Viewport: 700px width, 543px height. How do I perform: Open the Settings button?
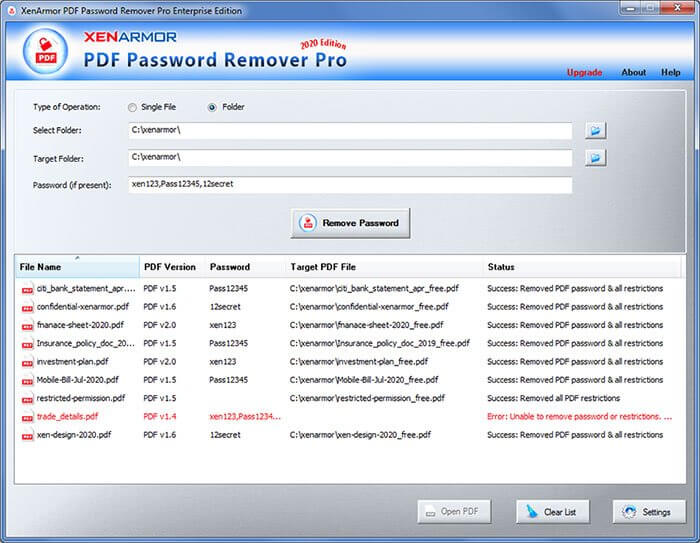tap(649, 512)
